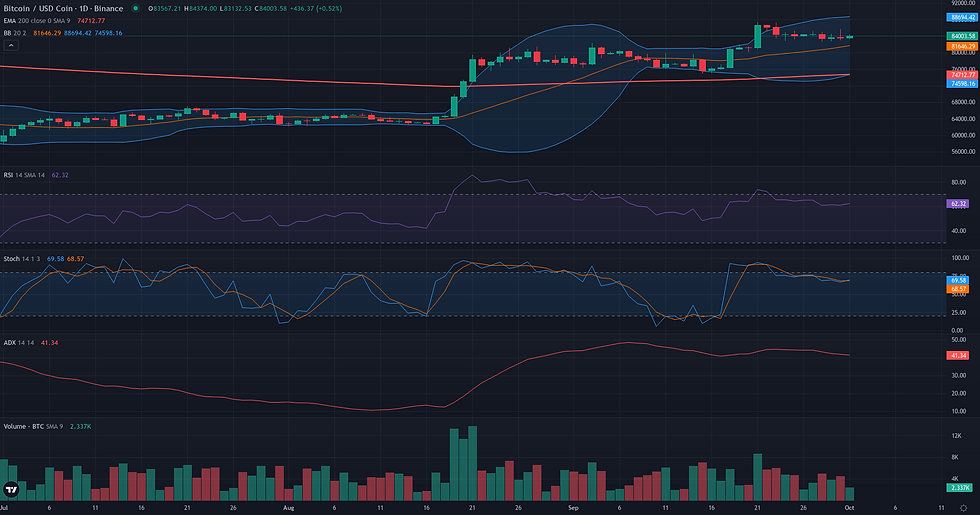The height and width of the screenshot is (515, 980).
Task: Click the red 41.34 ADX axis label
Action: [x=958, y=355]
